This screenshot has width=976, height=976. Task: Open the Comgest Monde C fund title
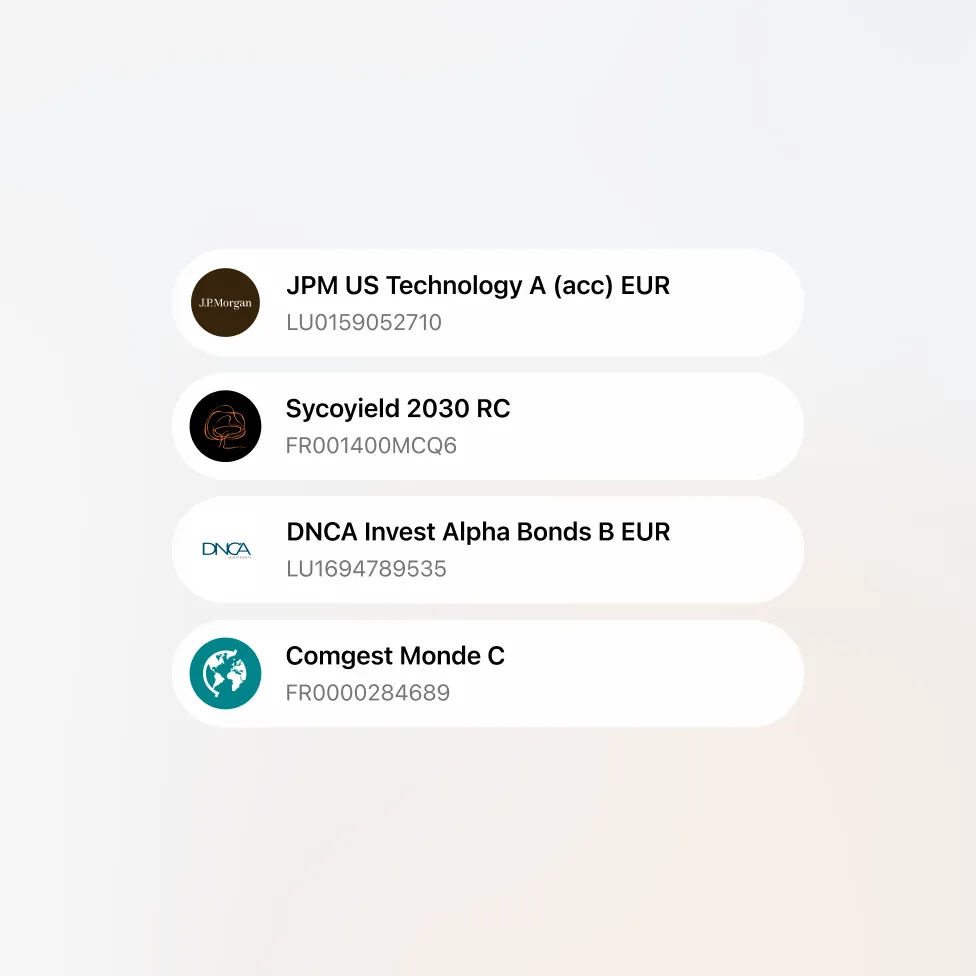point(395,656)
